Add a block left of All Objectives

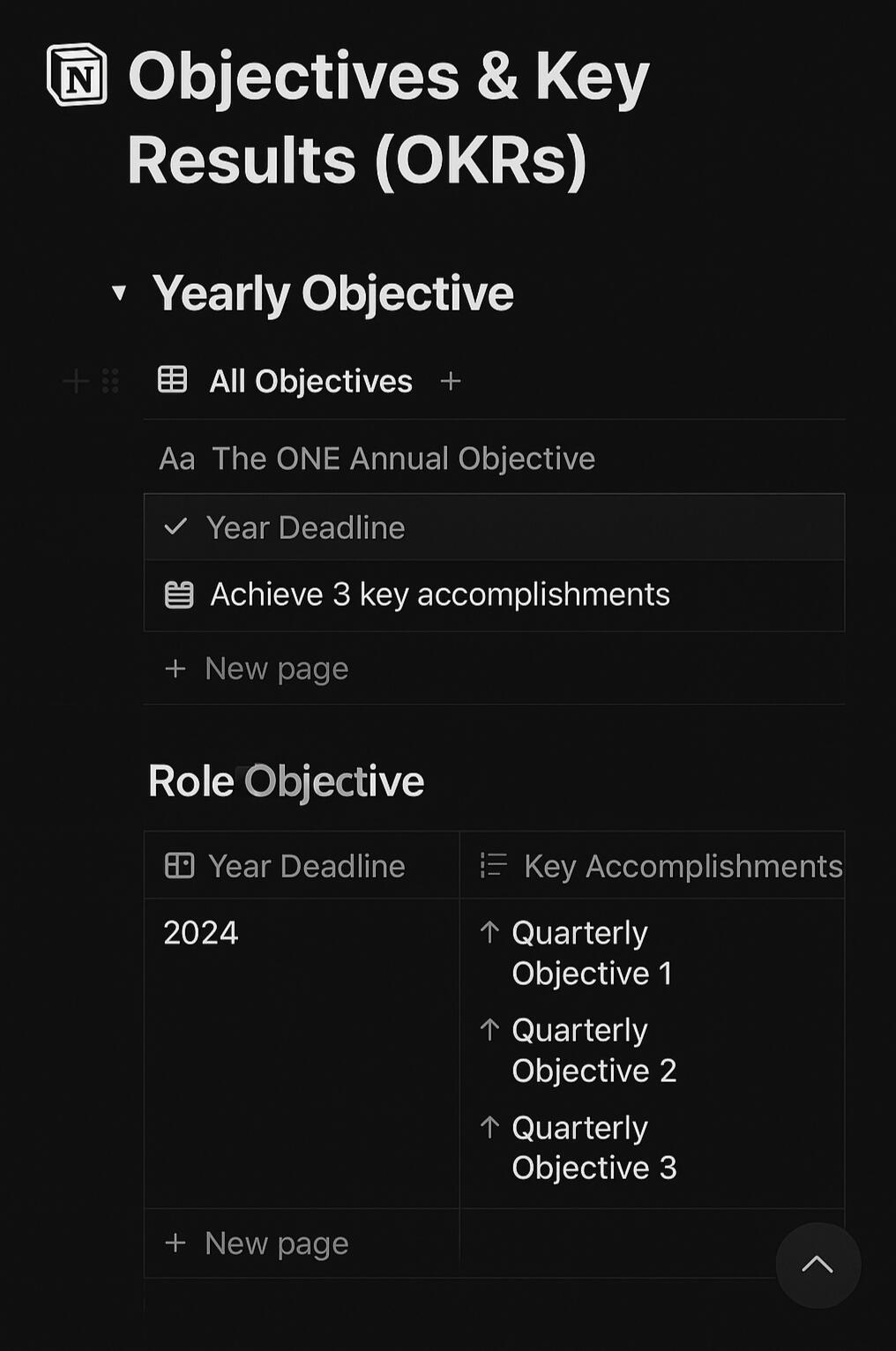click(76, 381)
